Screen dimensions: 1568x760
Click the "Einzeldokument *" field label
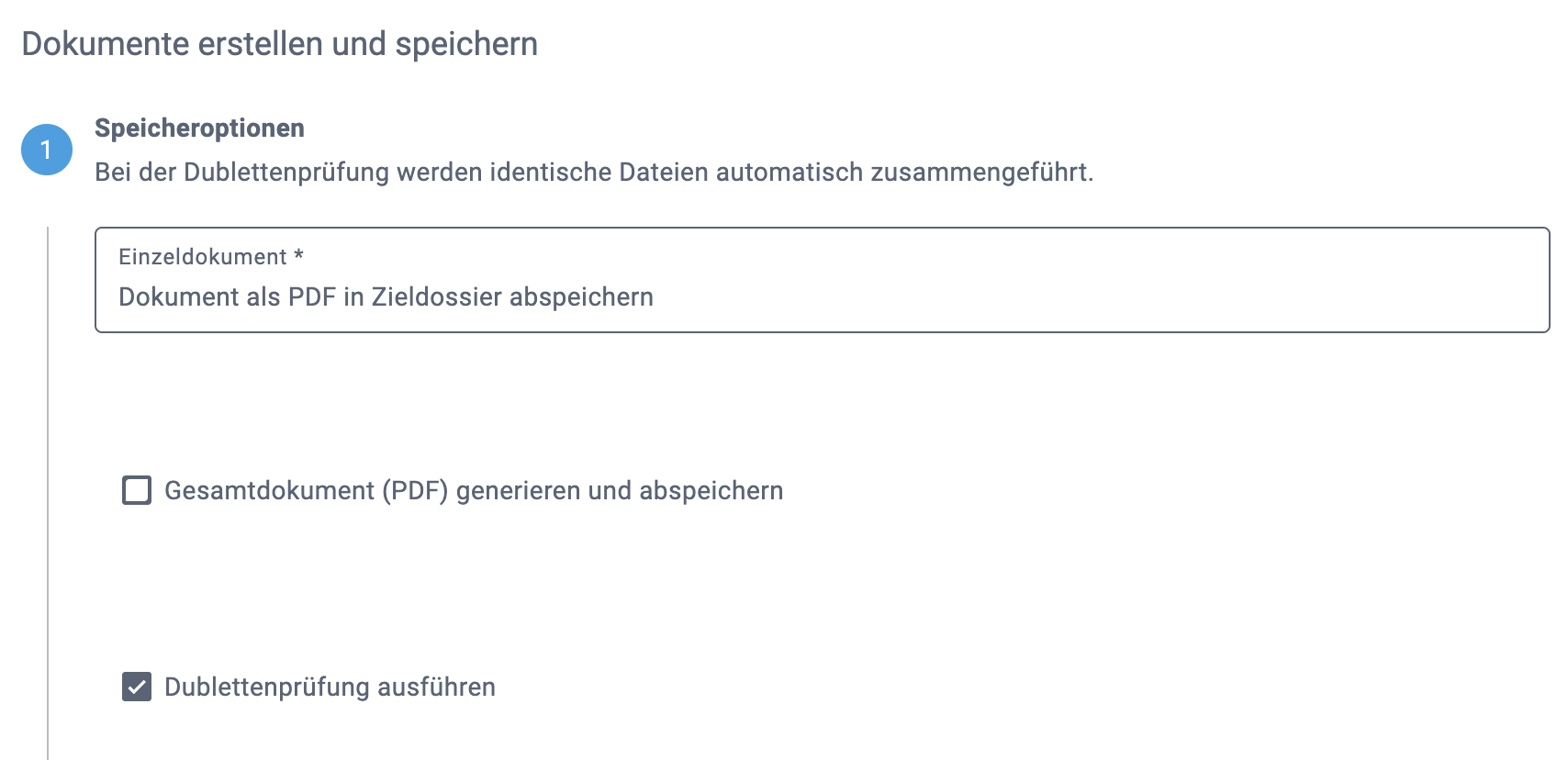[x=203, y=257]
